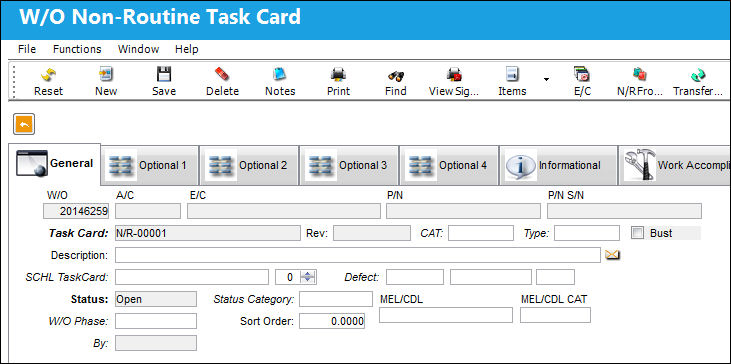Open the Functions menu

coord(77,49)
